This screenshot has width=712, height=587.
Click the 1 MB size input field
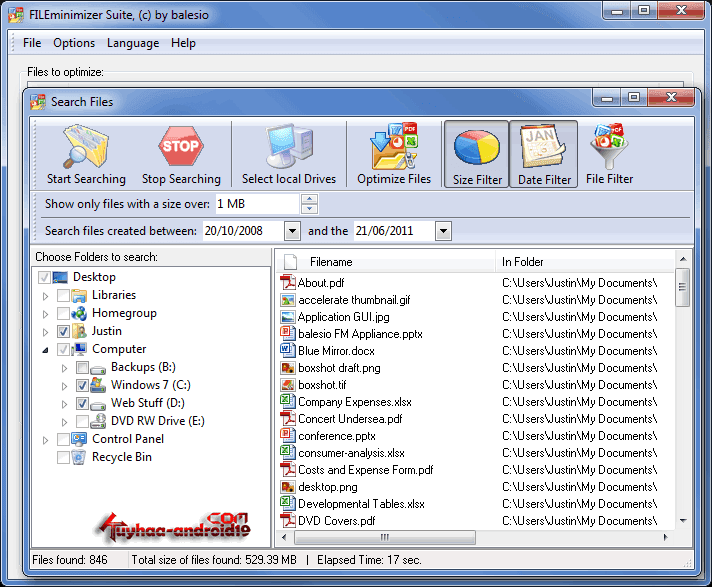pyautogui.click(x=257, y=204)
